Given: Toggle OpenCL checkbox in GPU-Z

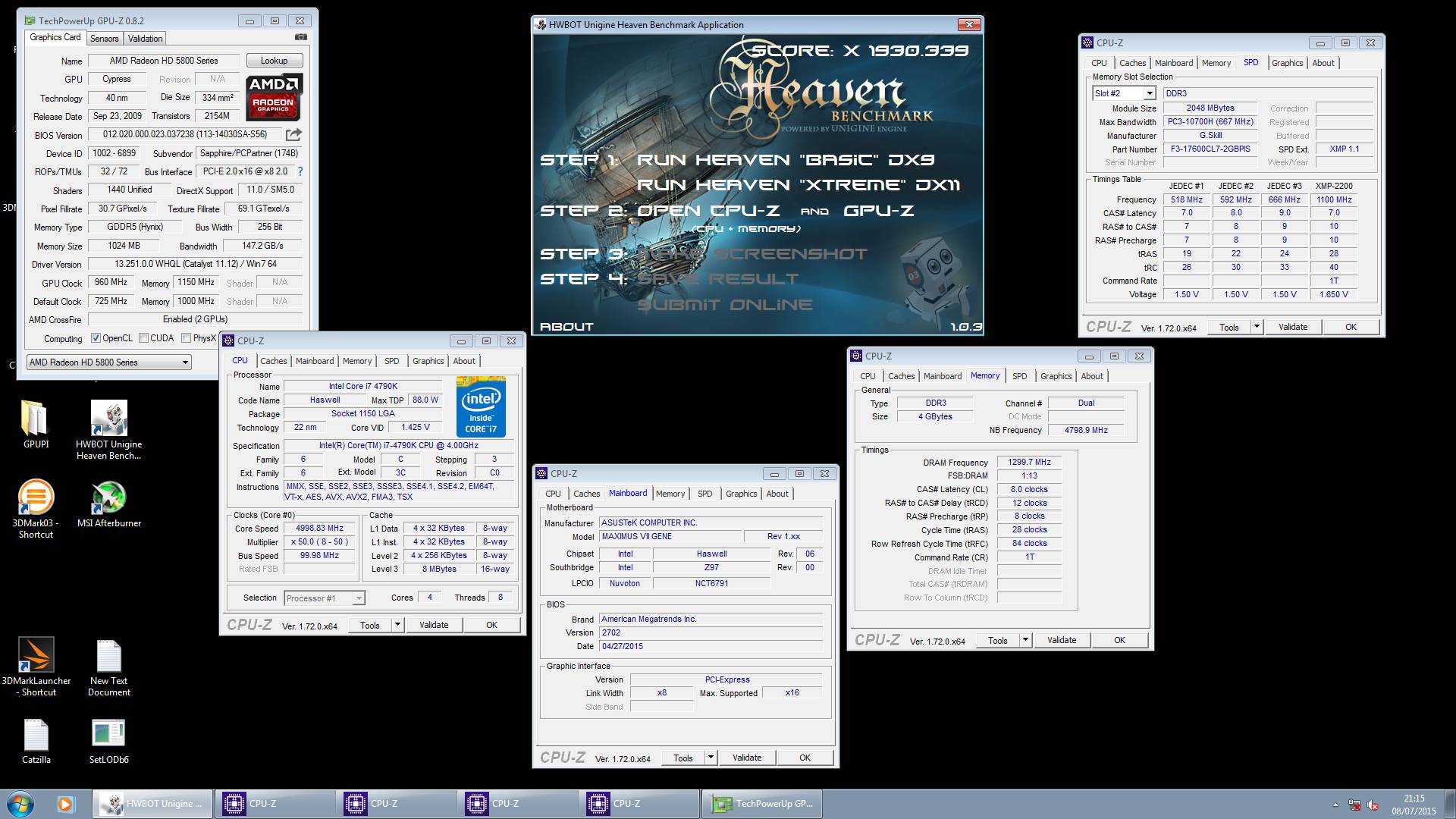Looking at the screenshot, I should coord(96,338).
